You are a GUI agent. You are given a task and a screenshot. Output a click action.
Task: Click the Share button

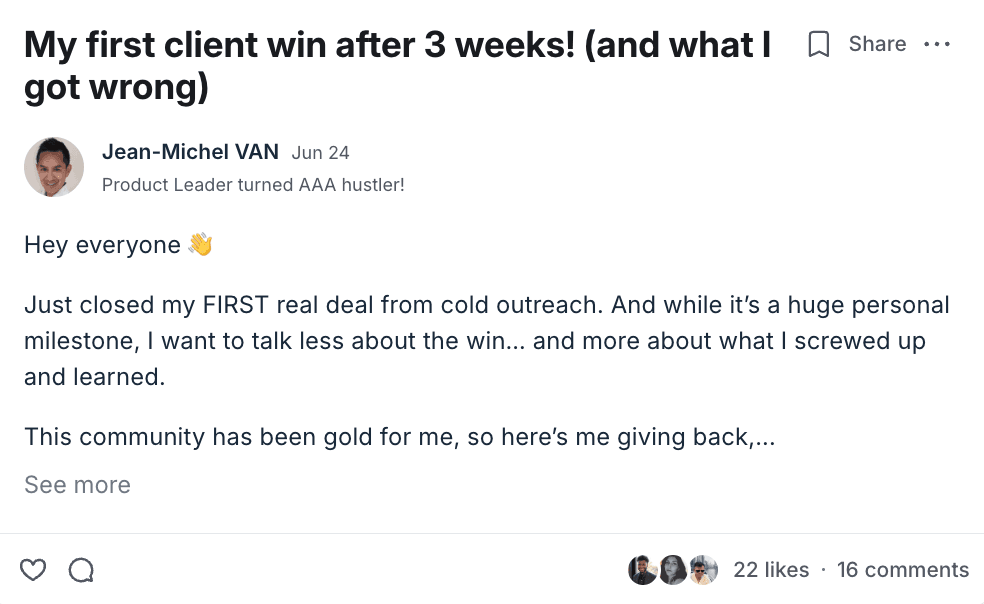877,44
